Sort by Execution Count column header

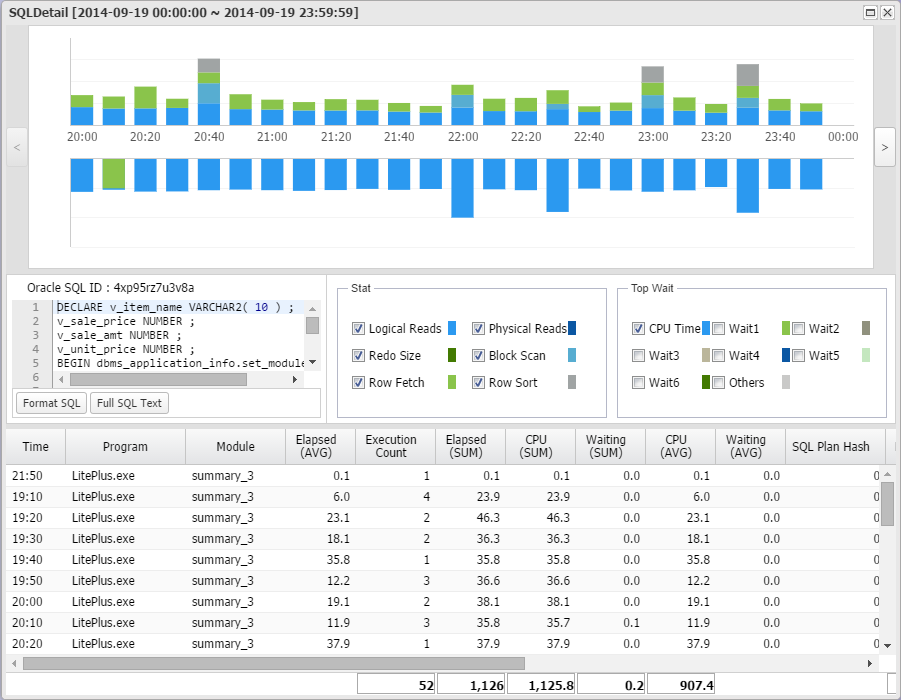pos(395,447)
